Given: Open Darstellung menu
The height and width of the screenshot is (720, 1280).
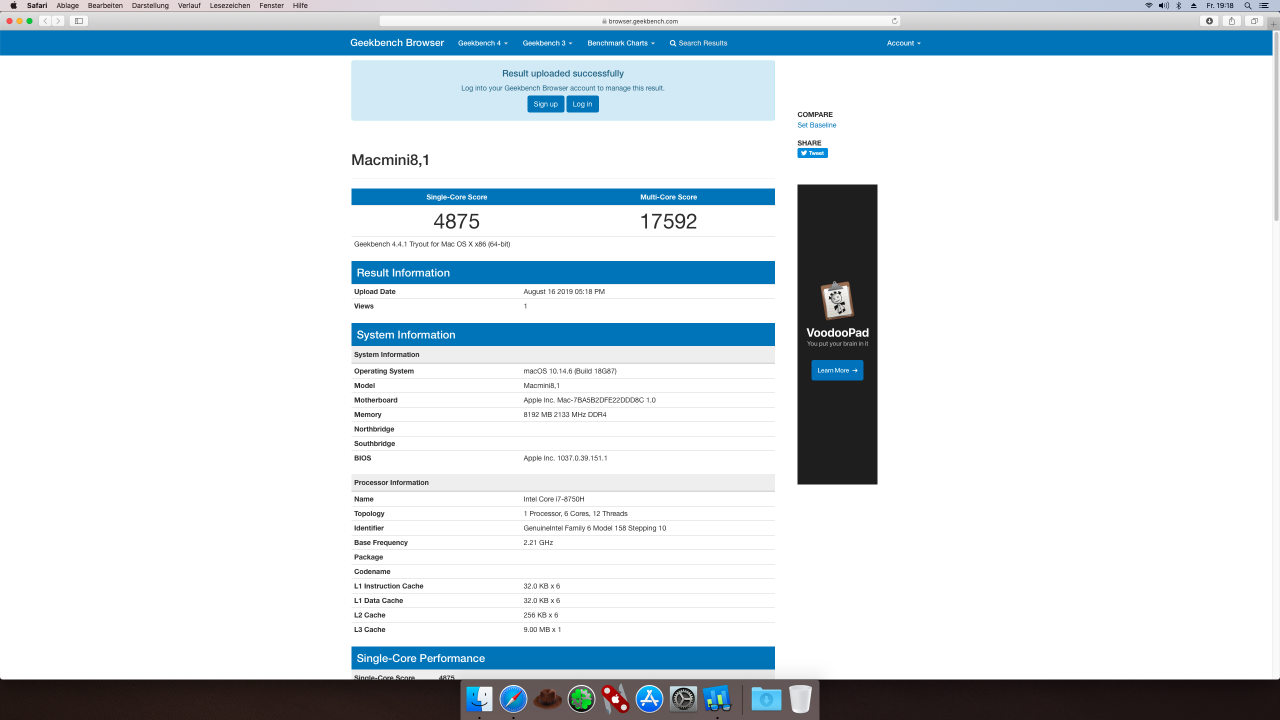Looking at the screenshot, I should pyautogui.click(x=150, y=5).
